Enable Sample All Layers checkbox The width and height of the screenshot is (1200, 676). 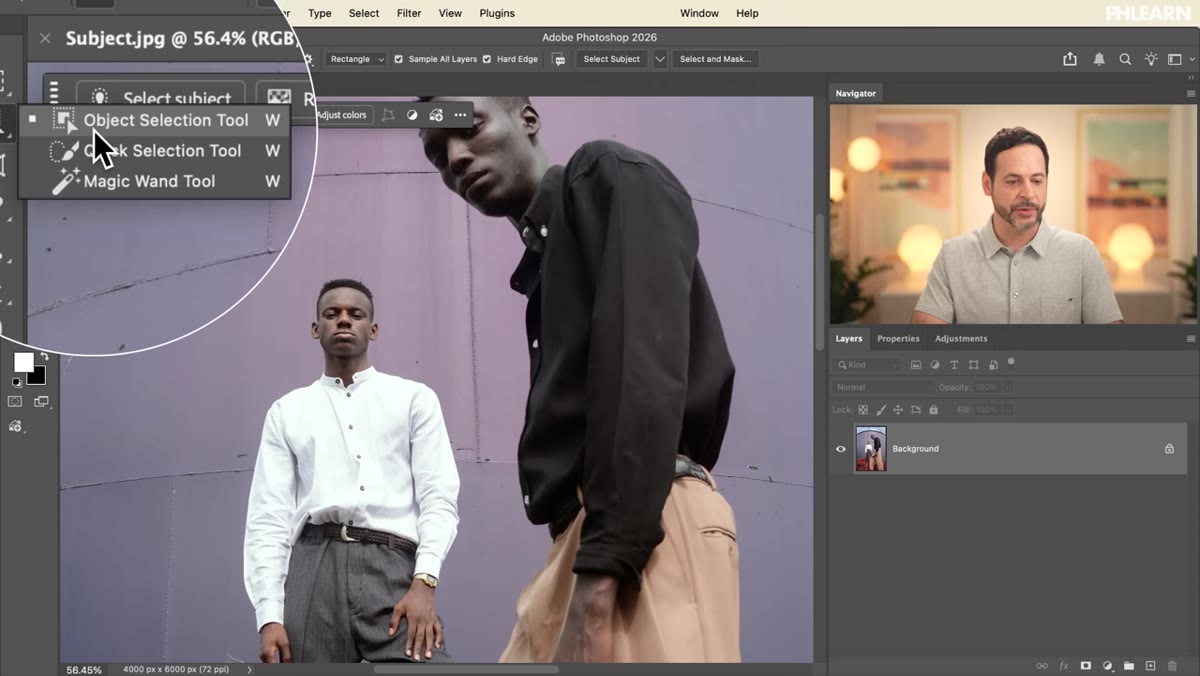tap(398, 59)
